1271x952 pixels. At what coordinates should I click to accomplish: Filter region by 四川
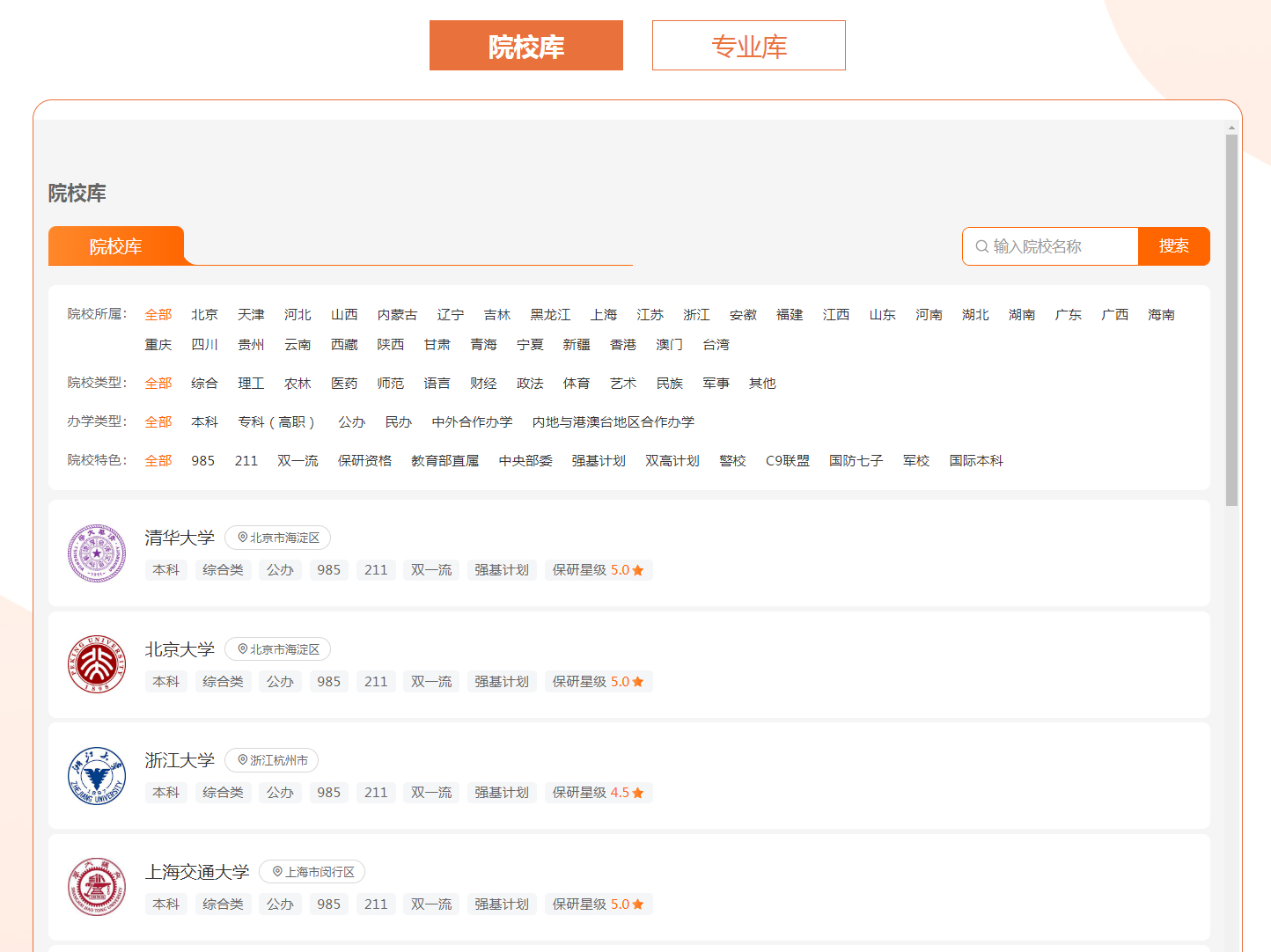tap(205, 345)
